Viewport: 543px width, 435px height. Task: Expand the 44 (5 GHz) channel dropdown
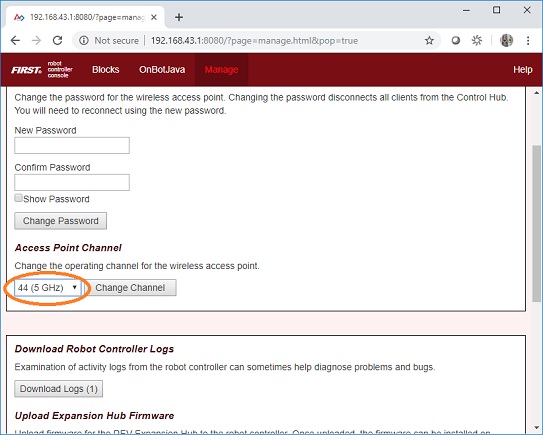click(48, 288)
